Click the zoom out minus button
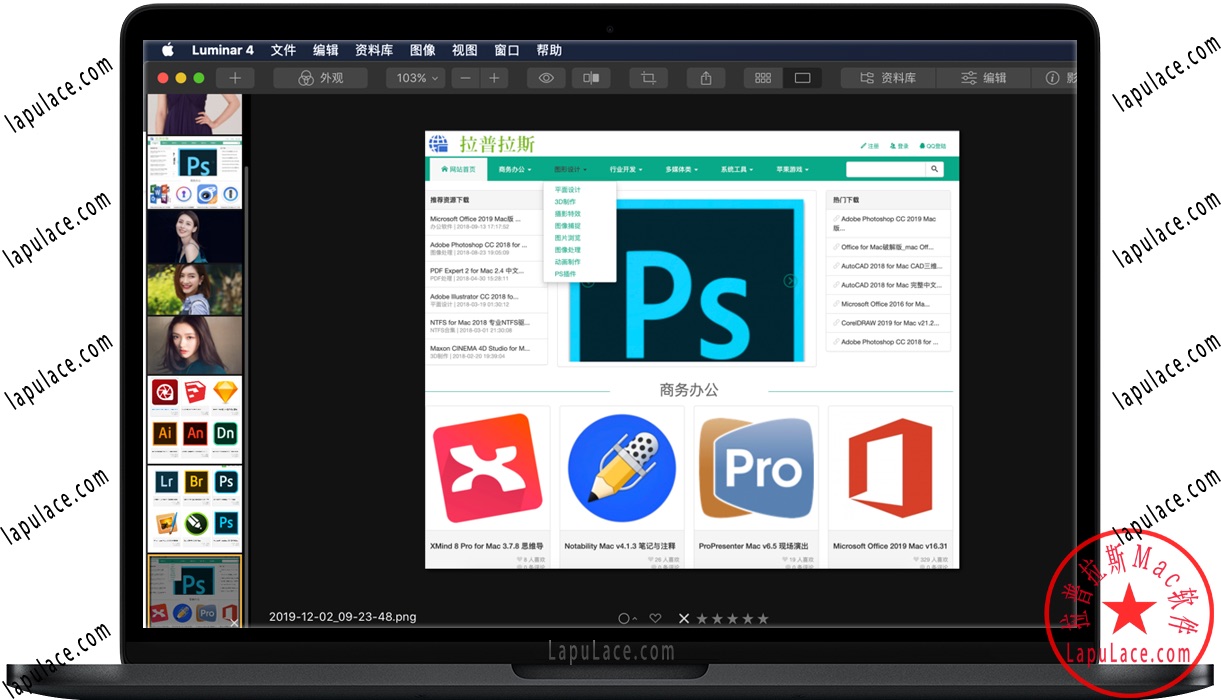Viewport: 1221px width, 700px height. click(465, 77)
